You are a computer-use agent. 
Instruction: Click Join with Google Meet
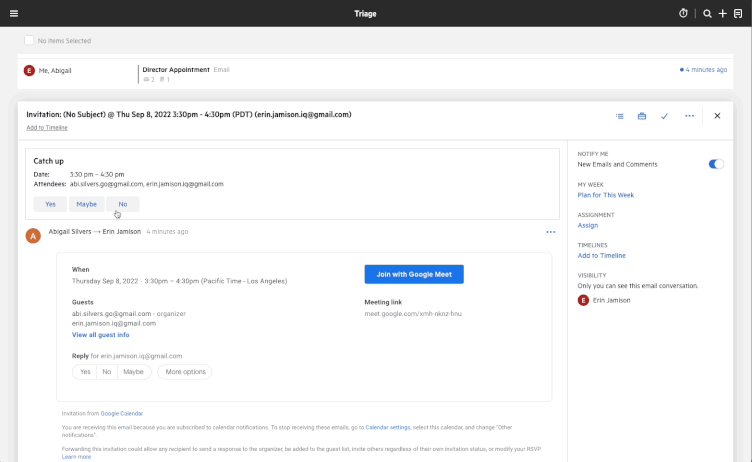click(414, 275)
